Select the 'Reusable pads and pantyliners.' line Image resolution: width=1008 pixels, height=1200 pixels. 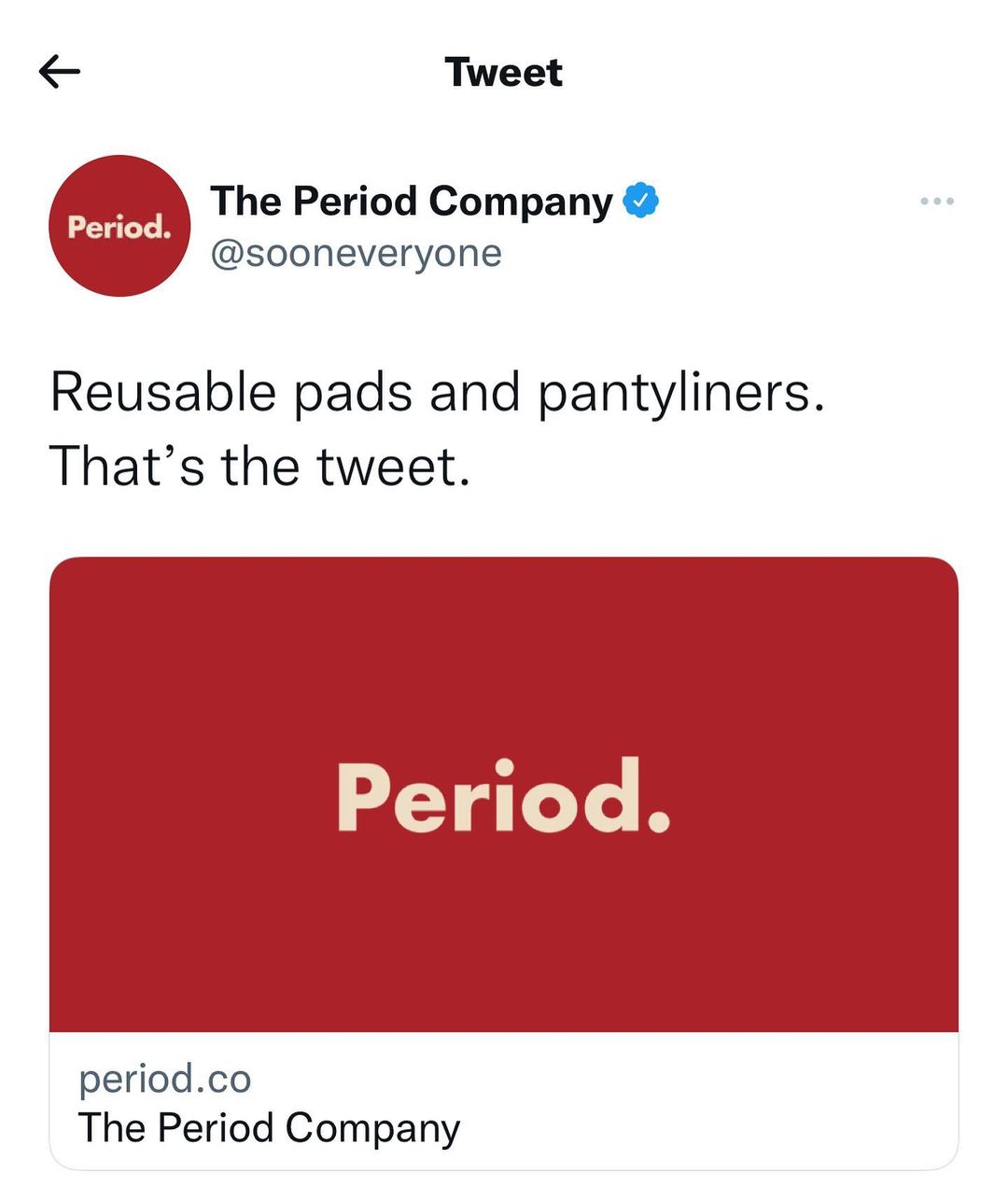point(438,393)
